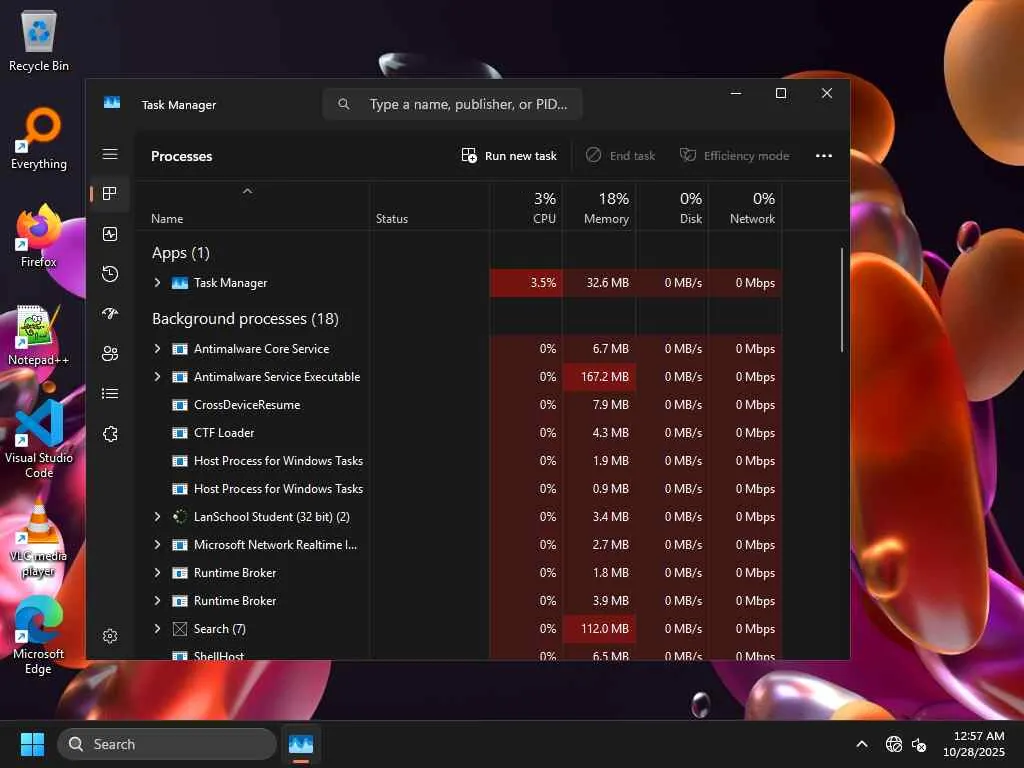Open Task Manager settings gear
Image resolution: width=1024 pixels, height=768 pixels.
(x=110, y=636)
